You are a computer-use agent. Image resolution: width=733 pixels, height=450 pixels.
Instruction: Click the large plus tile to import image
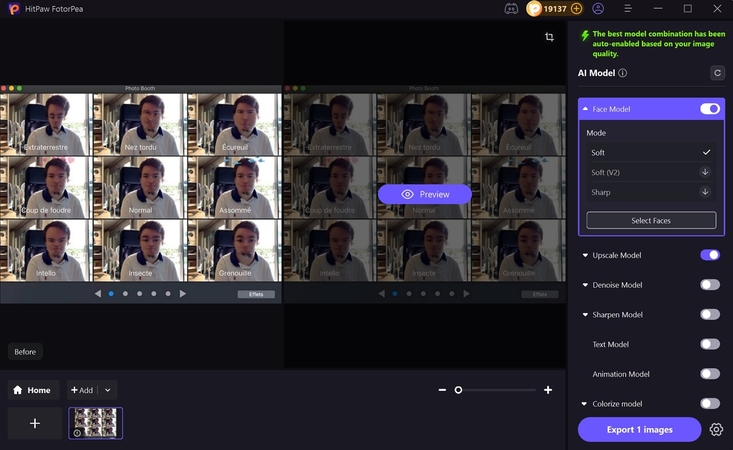[35, 423]
